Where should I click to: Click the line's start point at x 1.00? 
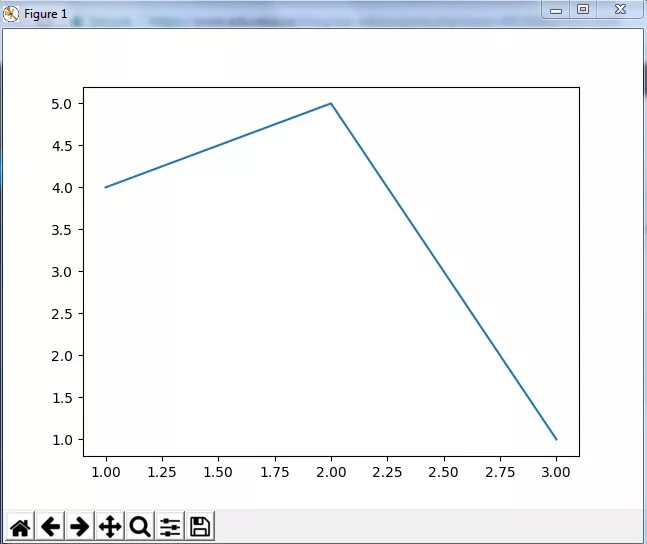(x=106, y=187)
